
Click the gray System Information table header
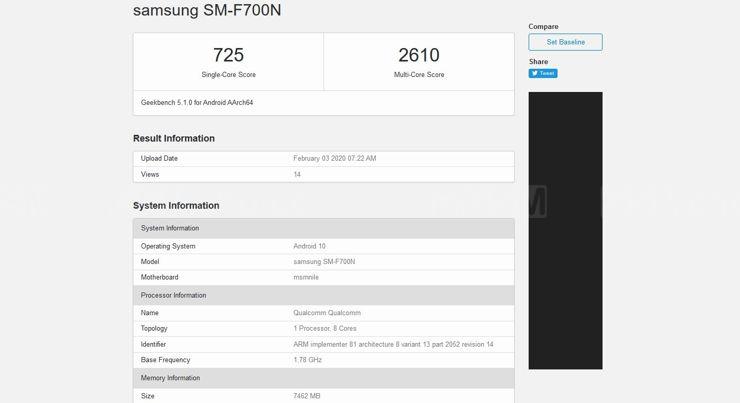pyautogui.click(x=324, y=228)
